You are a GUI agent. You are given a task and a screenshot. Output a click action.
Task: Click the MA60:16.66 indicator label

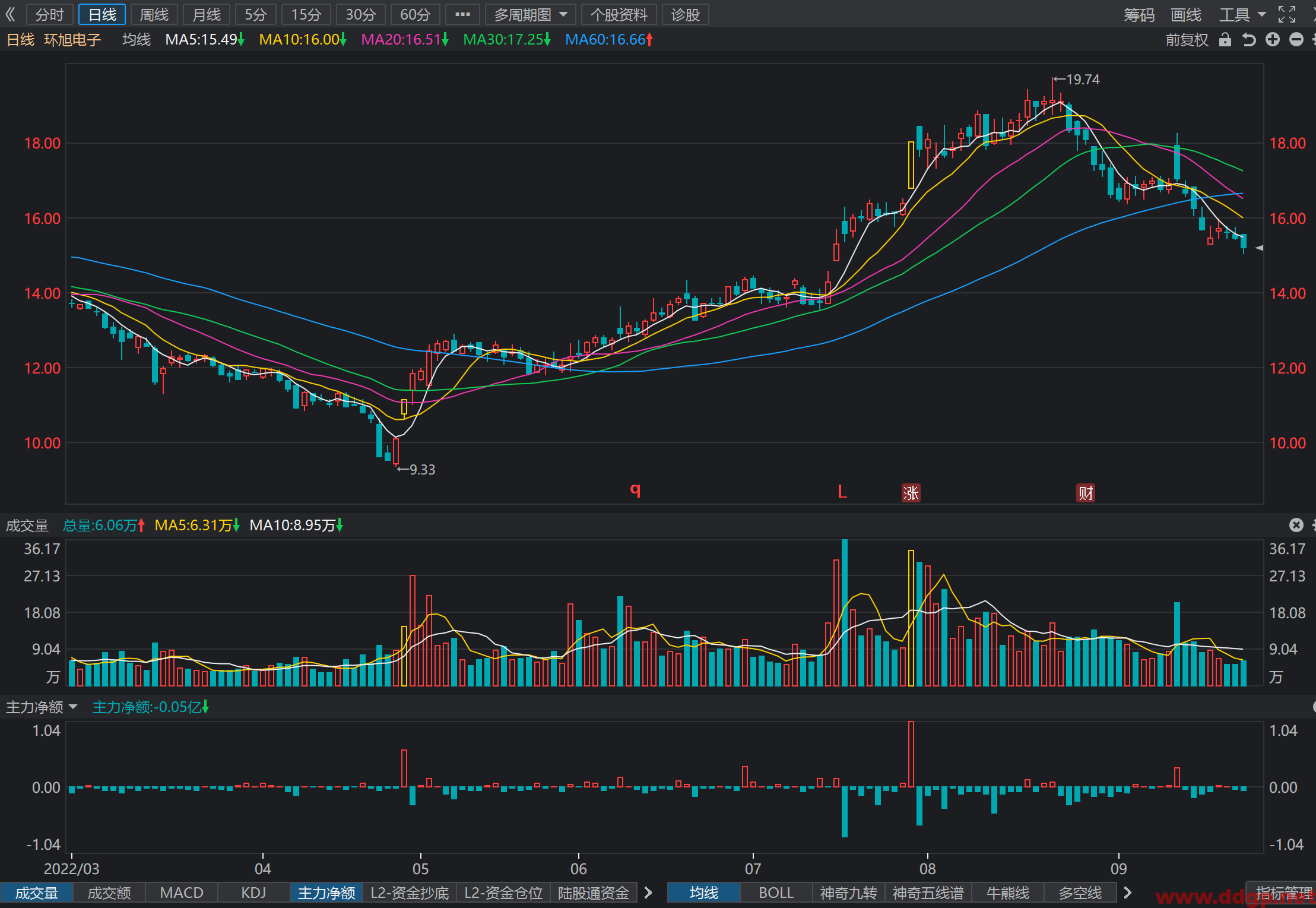(609, 40)
